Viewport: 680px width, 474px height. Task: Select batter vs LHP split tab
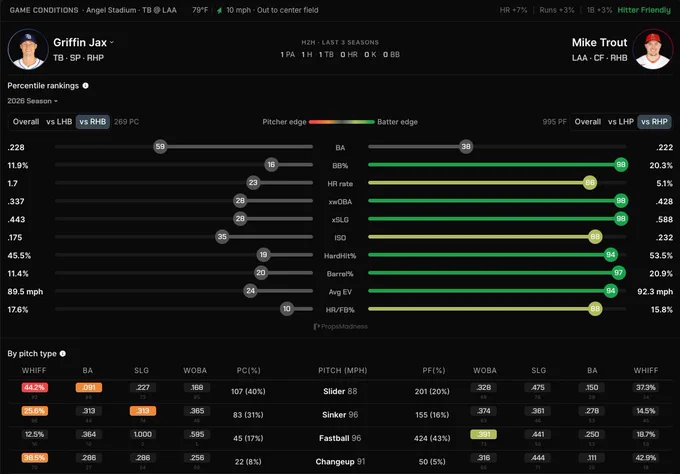coord(621,122)
